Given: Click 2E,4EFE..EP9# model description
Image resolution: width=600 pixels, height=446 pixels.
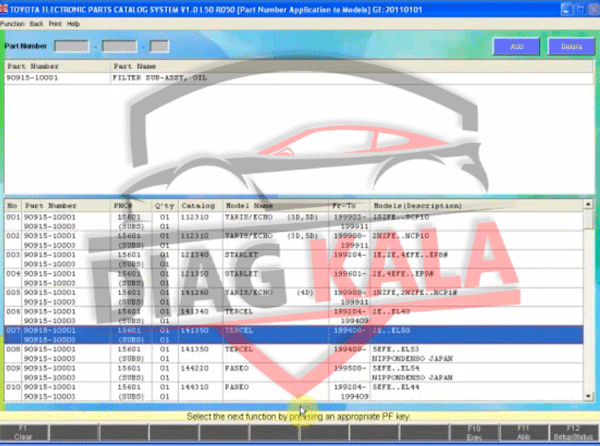Looking at the screenshot, I should (x=403, y=273).
